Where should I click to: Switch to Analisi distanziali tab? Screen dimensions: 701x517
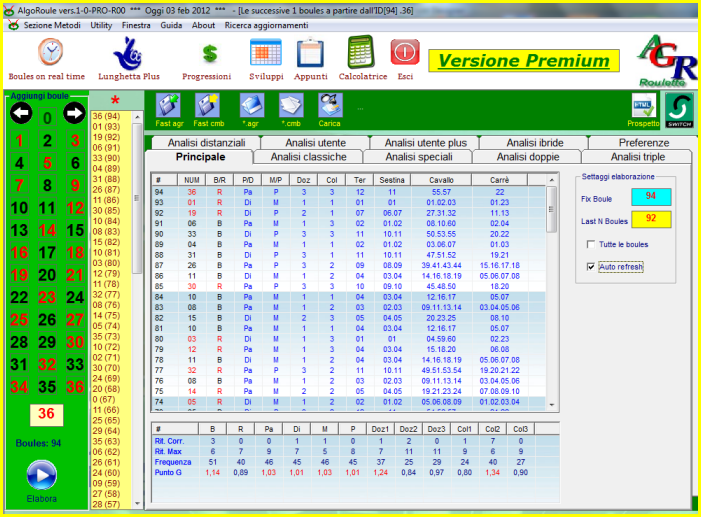pos(206,143)
